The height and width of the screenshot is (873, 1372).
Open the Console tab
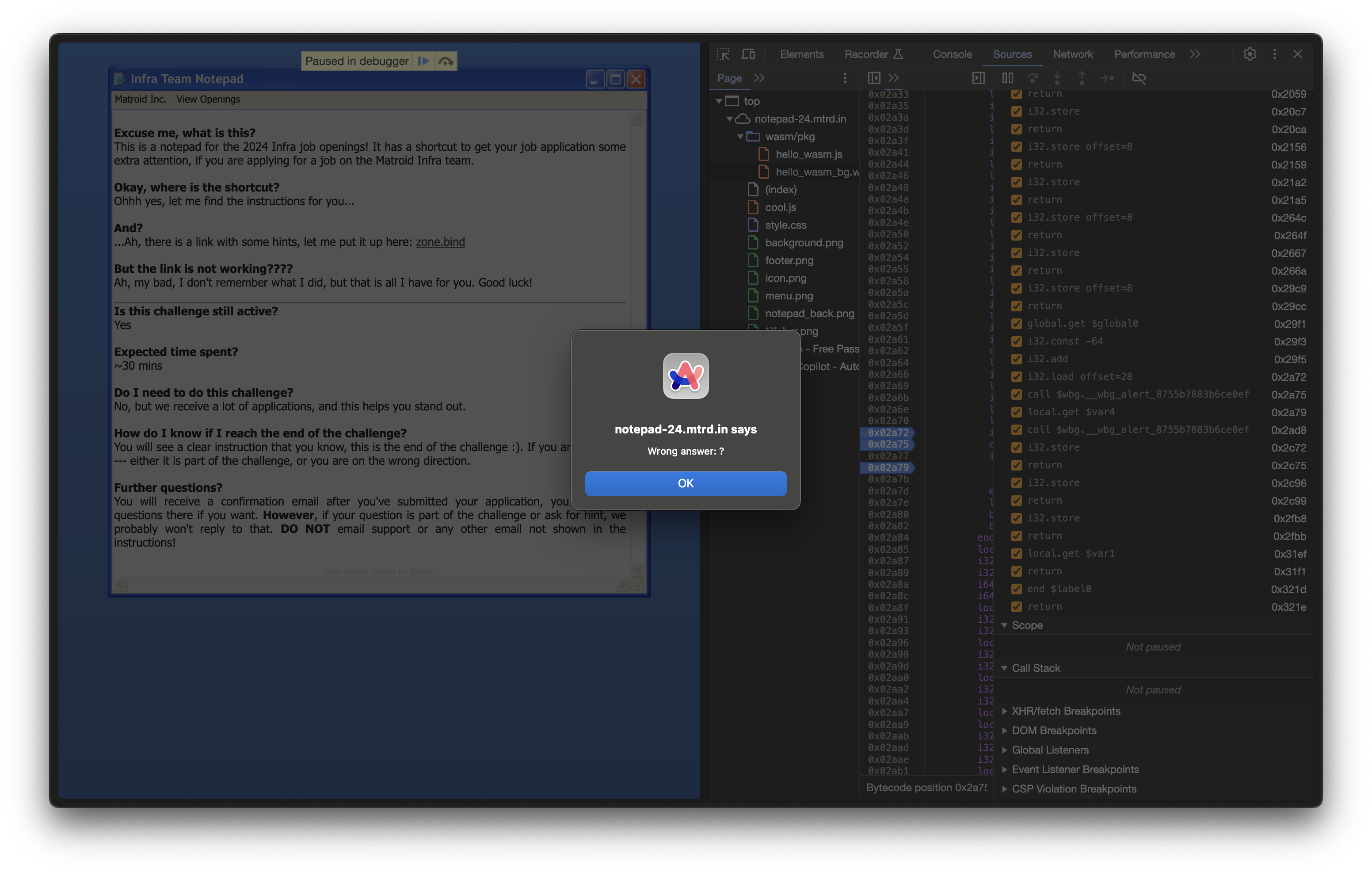click(x=952, y=54)
